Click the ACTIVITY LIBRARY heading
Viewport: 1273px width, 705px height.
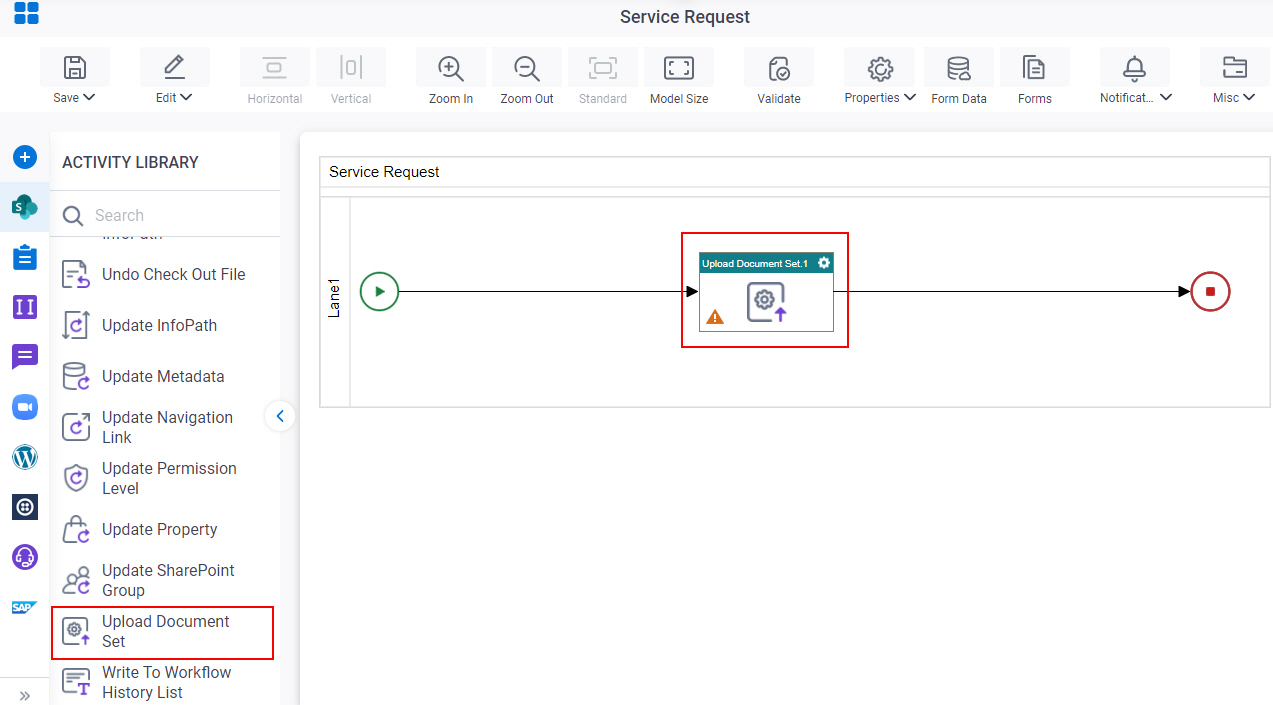(x=130, y=162)
